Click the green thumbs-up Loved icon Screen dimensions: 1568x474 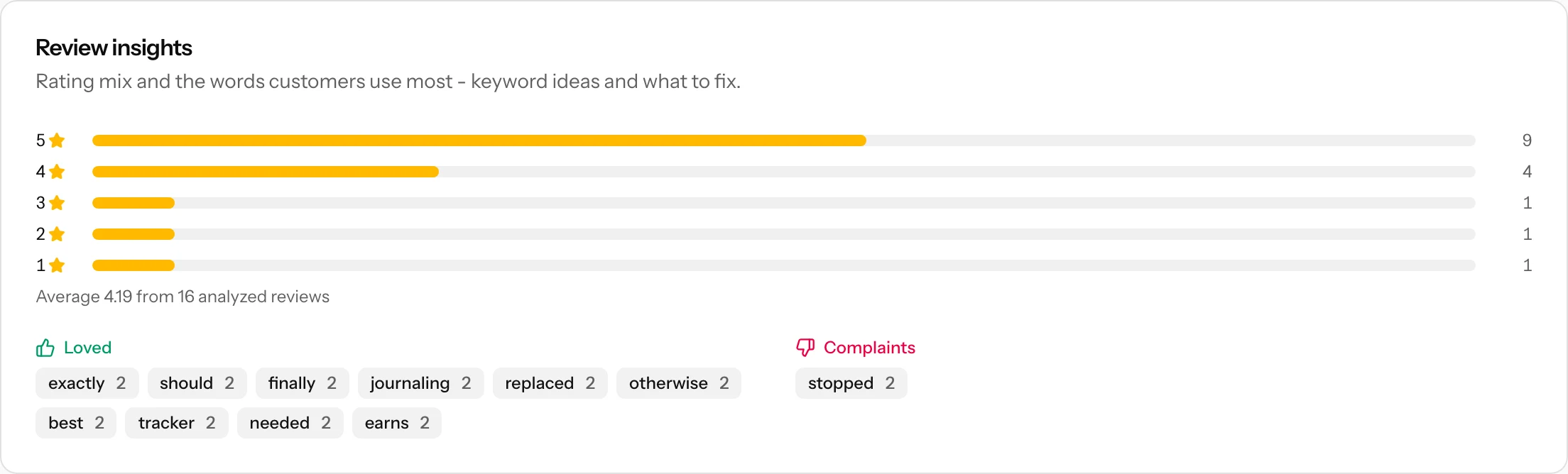(45, 348)
